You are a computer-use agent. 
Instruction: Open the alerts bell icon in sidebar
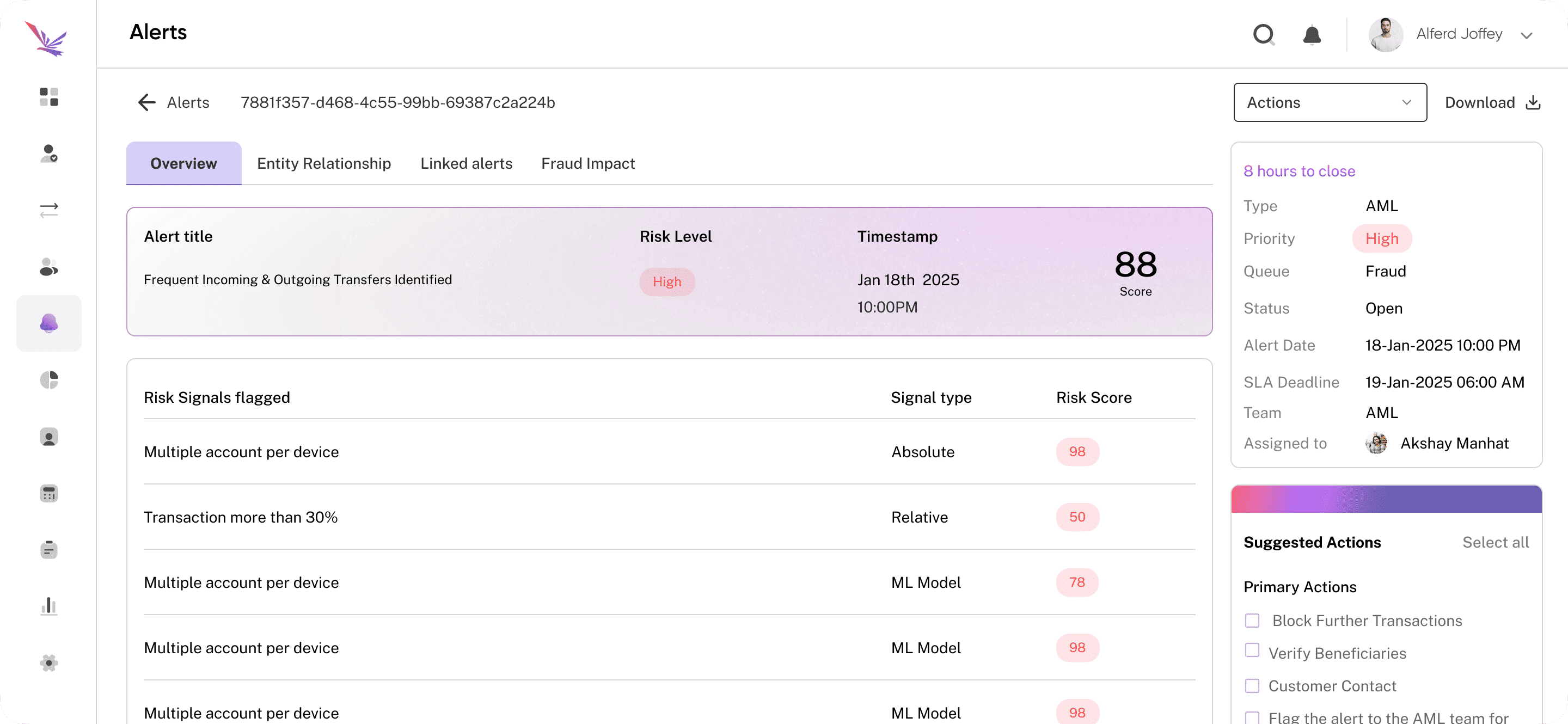pyautogui.click(x=48, y=323)
